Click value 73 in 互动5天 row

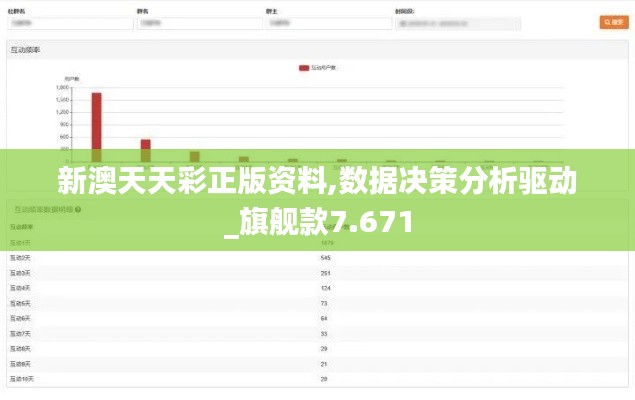click(324, 303)
